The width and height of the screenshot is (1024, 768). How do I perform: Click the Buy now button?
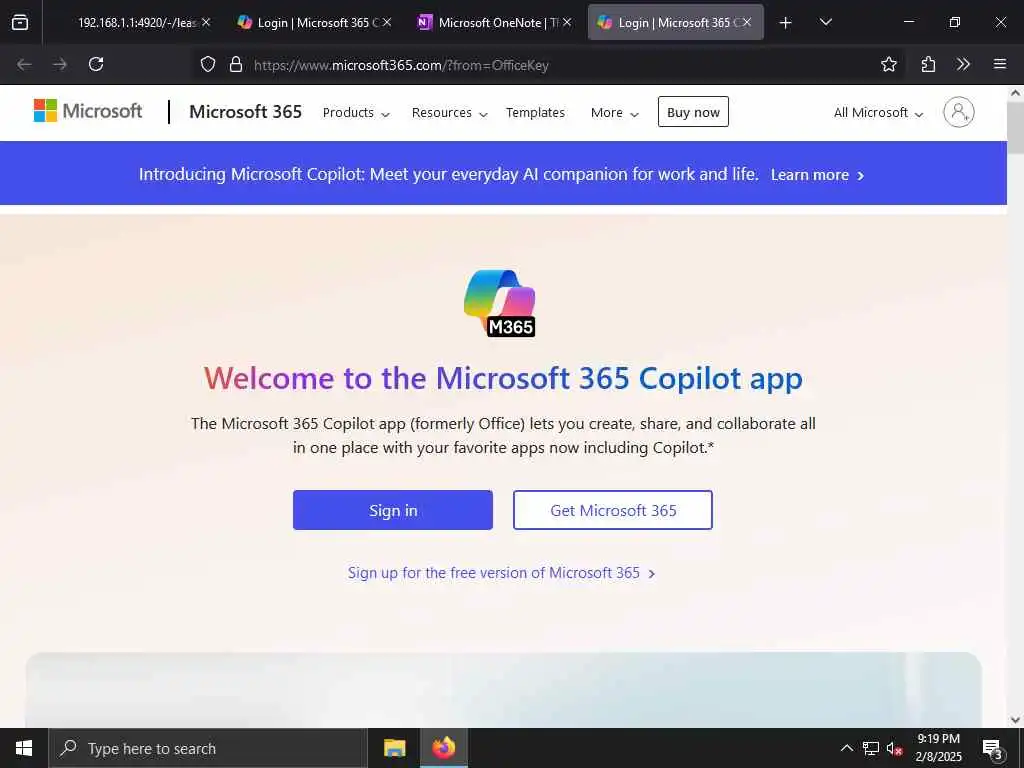pyautogui.click(x=693, y=112)
